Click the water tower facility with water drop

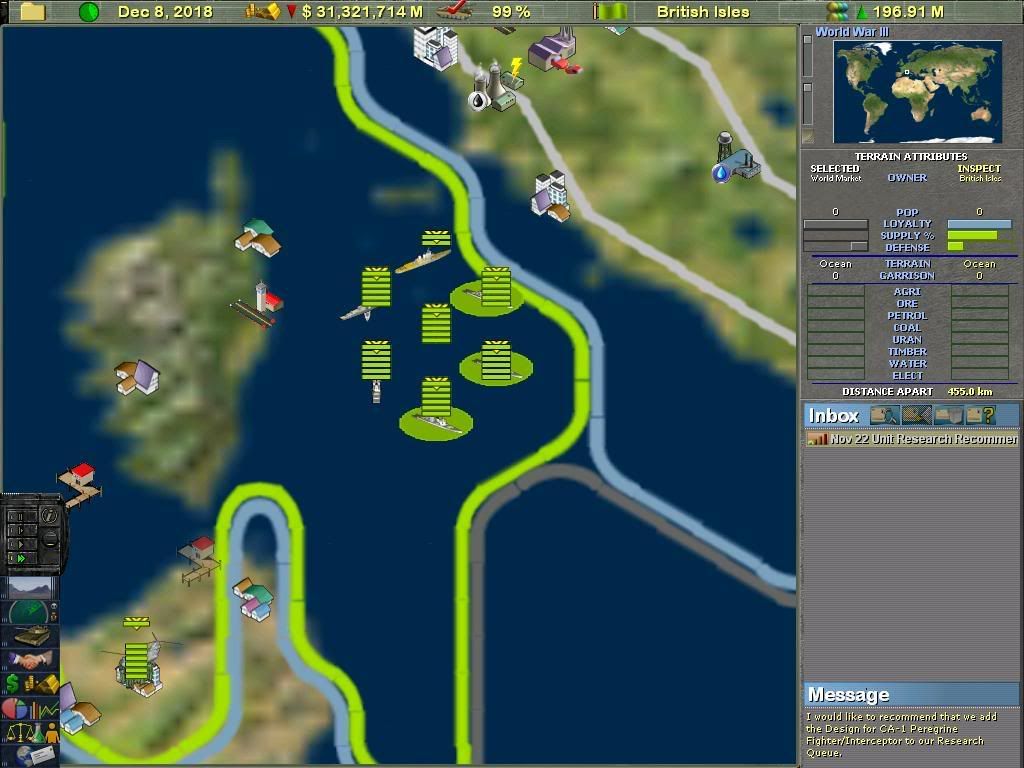tap(735, 157)
